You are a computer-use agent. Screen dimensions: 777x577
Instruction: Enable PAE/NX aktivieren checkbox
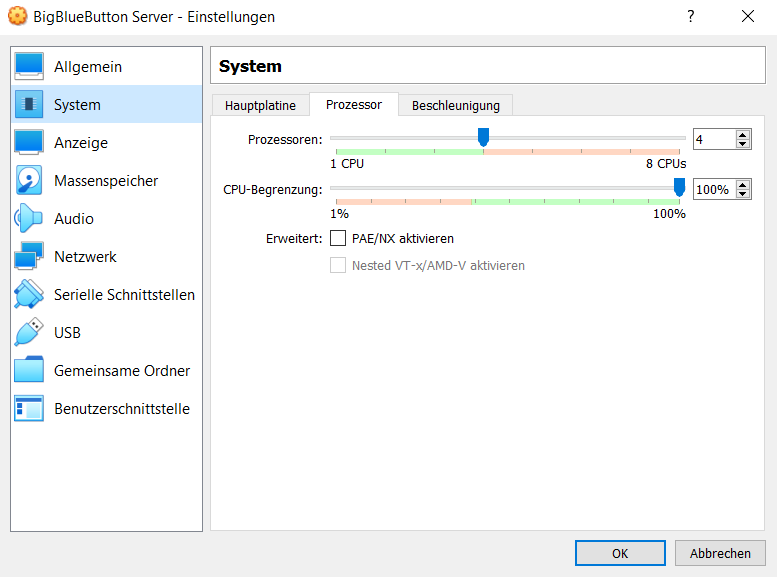point(338,238)
